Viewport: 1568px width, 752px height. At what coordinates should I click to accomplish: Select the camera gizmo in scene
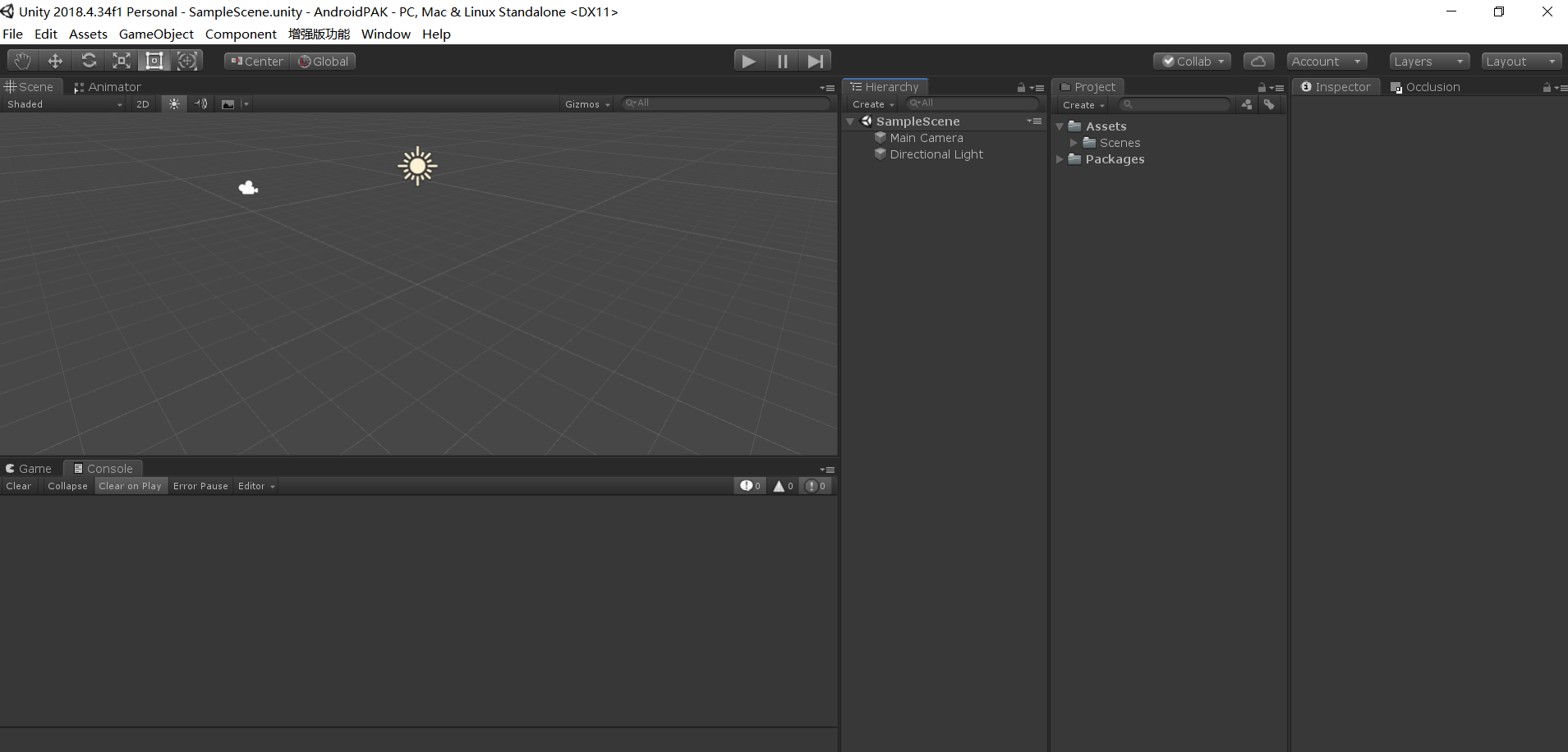pos(248,188)
